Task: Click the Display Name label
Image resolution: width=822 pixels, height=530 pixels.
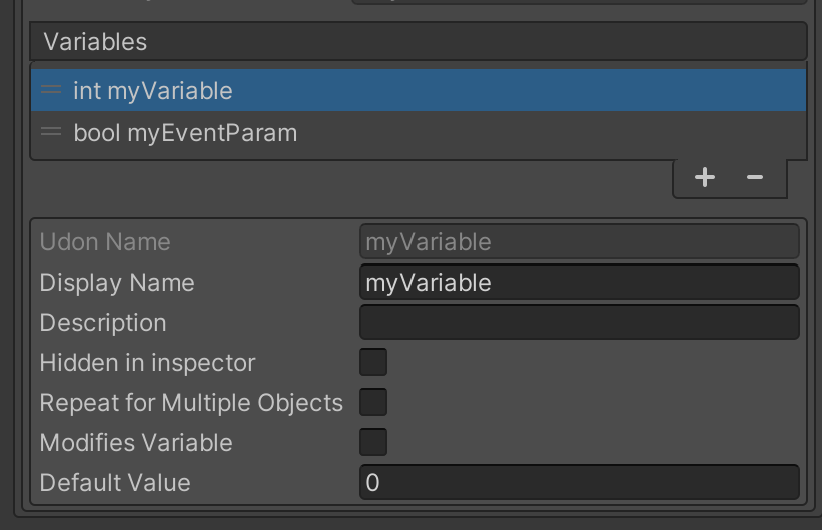Action: (117, 283)
